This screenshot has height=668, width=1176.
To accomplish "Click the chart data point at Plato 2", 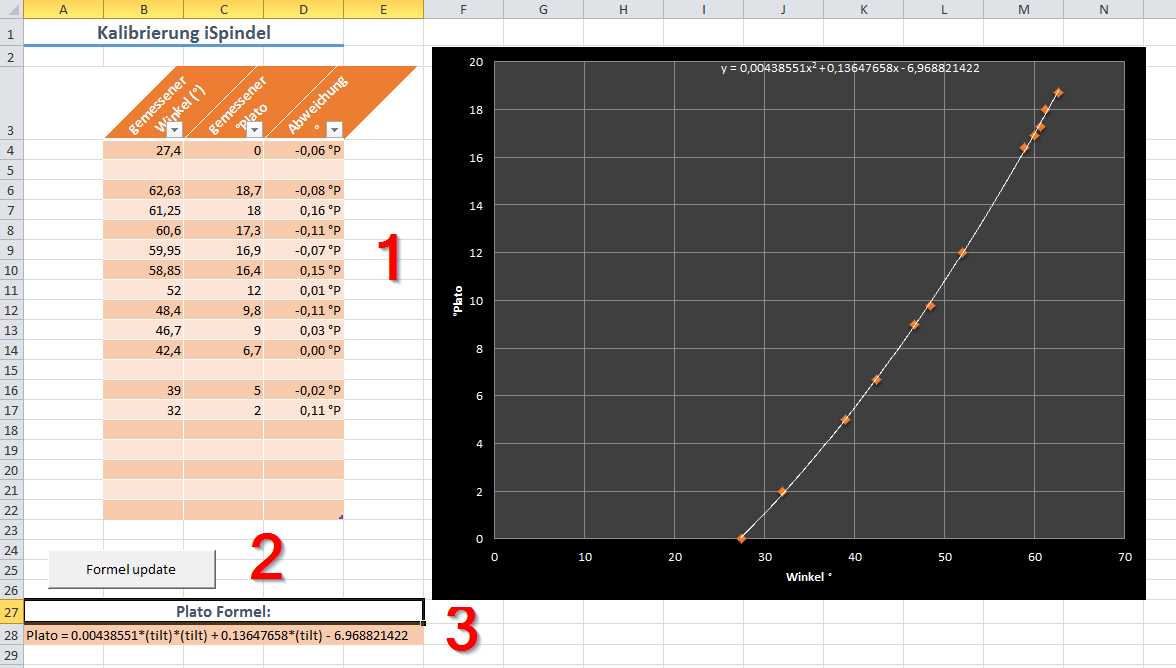I will (782, 492).
